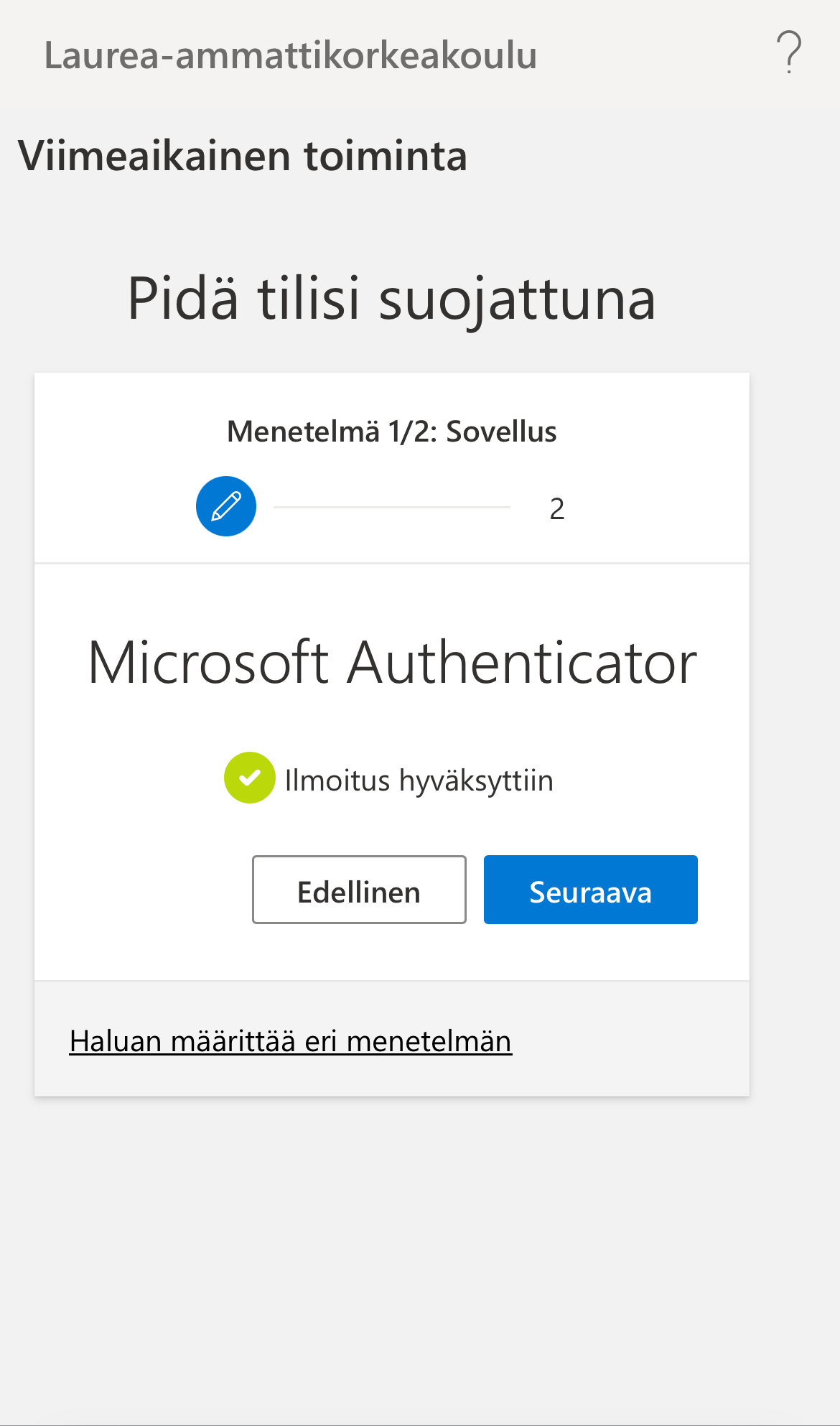The image size is (840, 1426).
Task: Click the Laurea-ammattikorkeakoulu header title
Action: (291, 55)
